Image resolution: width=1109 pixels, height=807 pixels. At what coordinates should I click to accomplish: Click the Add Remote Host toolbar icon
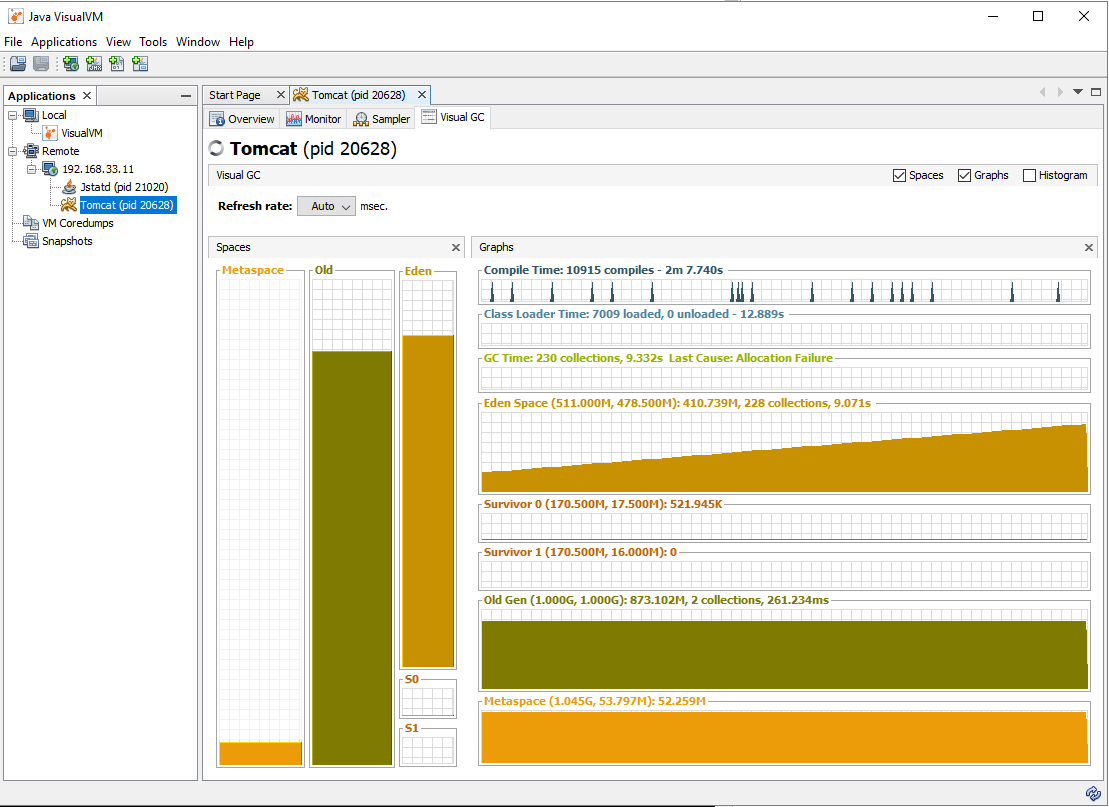(x=70, y=64)
